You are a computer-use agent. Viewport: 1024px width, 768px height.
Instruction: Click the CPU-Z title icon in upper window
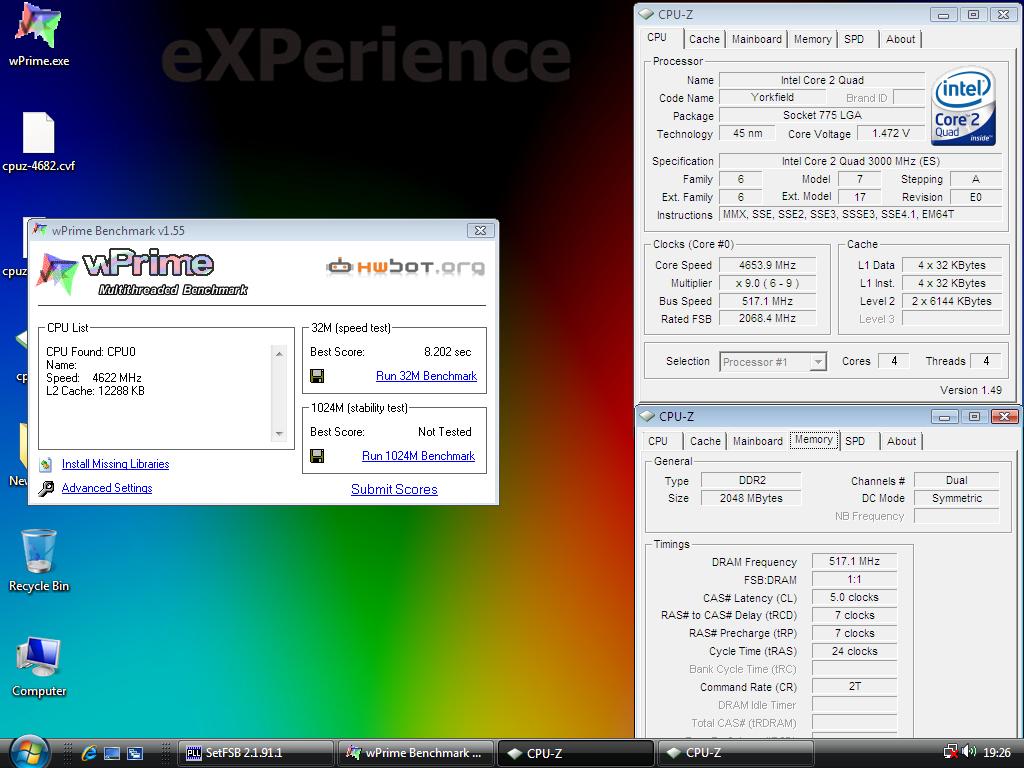[x=646, y=14]
